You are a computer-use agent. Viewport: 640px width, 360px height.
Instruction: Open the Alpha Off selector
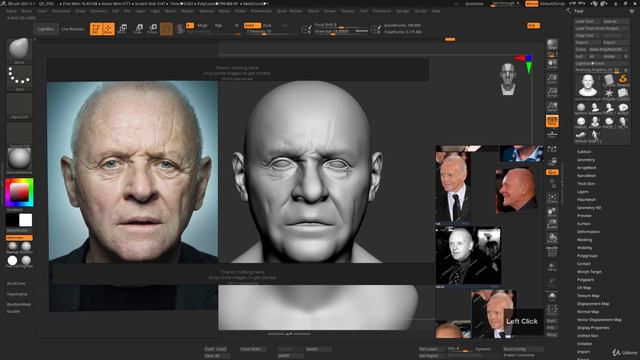tap(19, 106)
